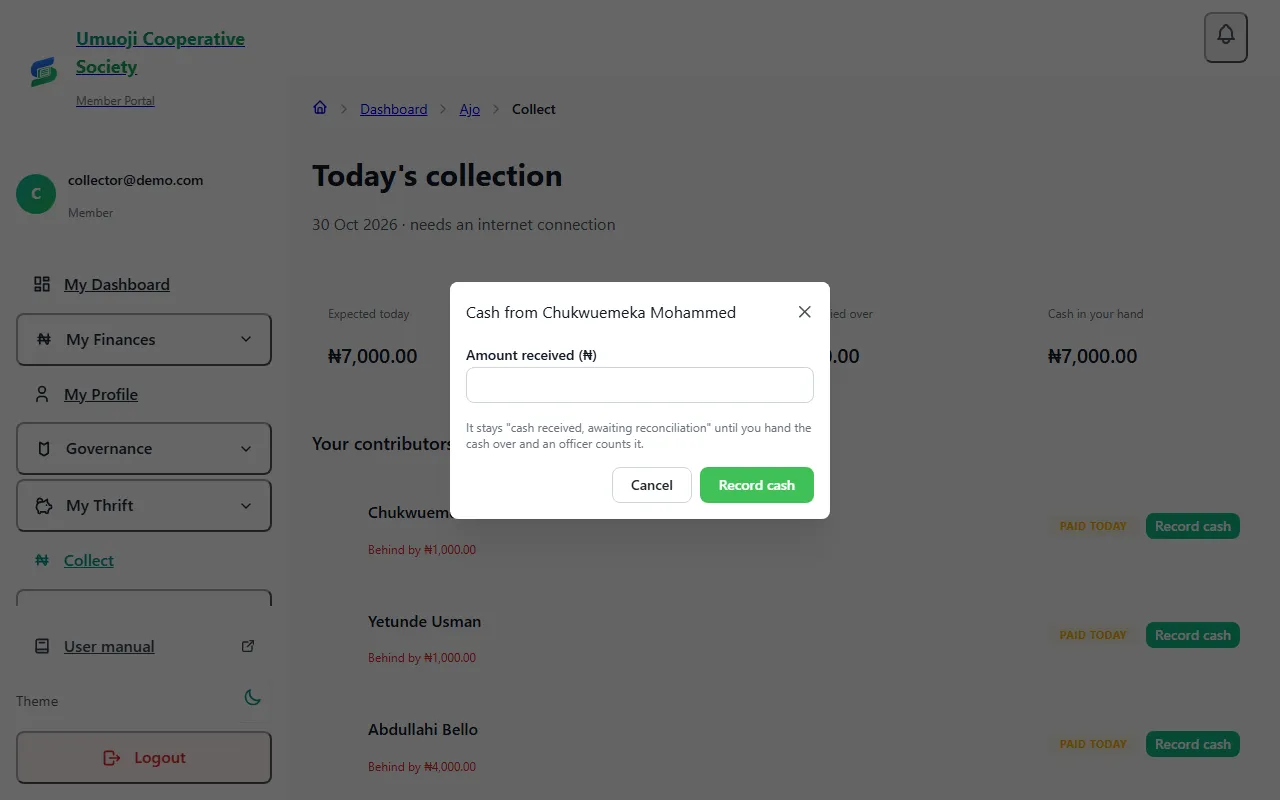Click the My Dashboard grid icon
The height and width of the screenshot is (800, 1280).
pos(42,284)
